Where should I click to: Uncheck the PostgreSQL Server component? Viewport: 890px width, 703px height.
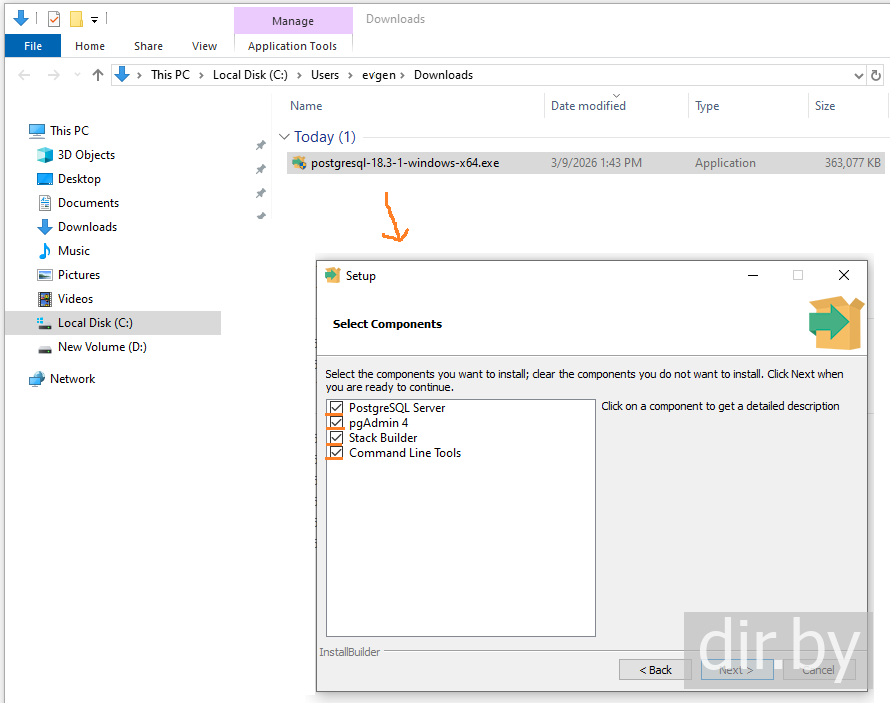(x=336, y=408)
